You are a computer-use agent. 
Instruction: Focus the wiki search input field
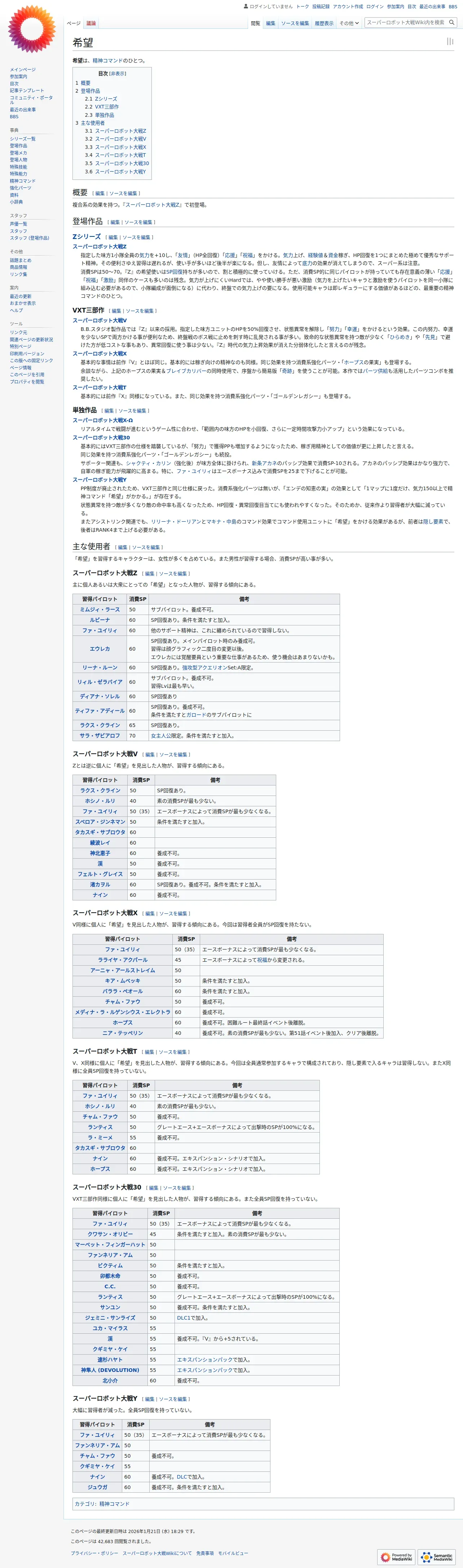point(406,22)
